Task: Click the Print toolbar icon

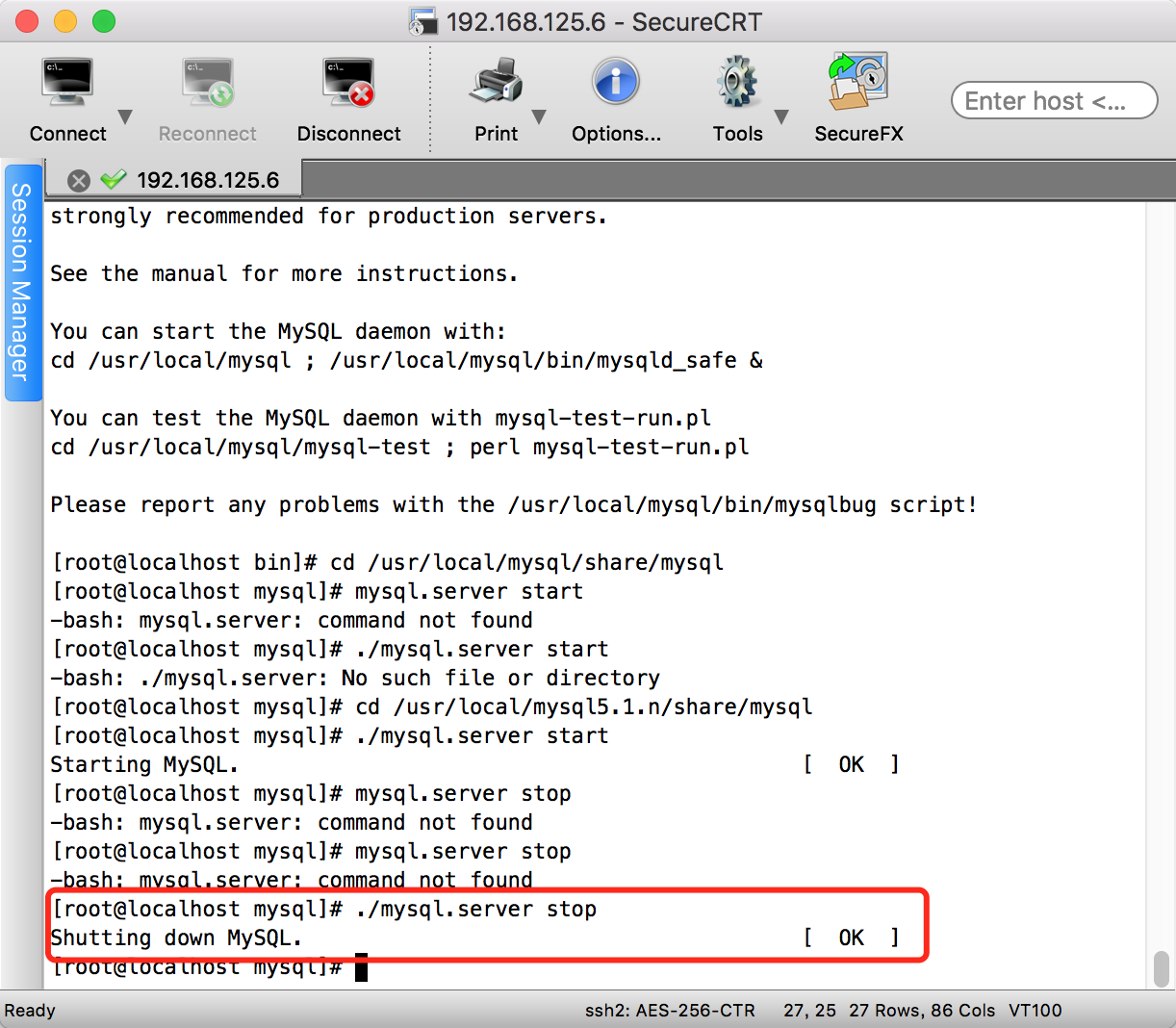Action: [x=496, y=83]
